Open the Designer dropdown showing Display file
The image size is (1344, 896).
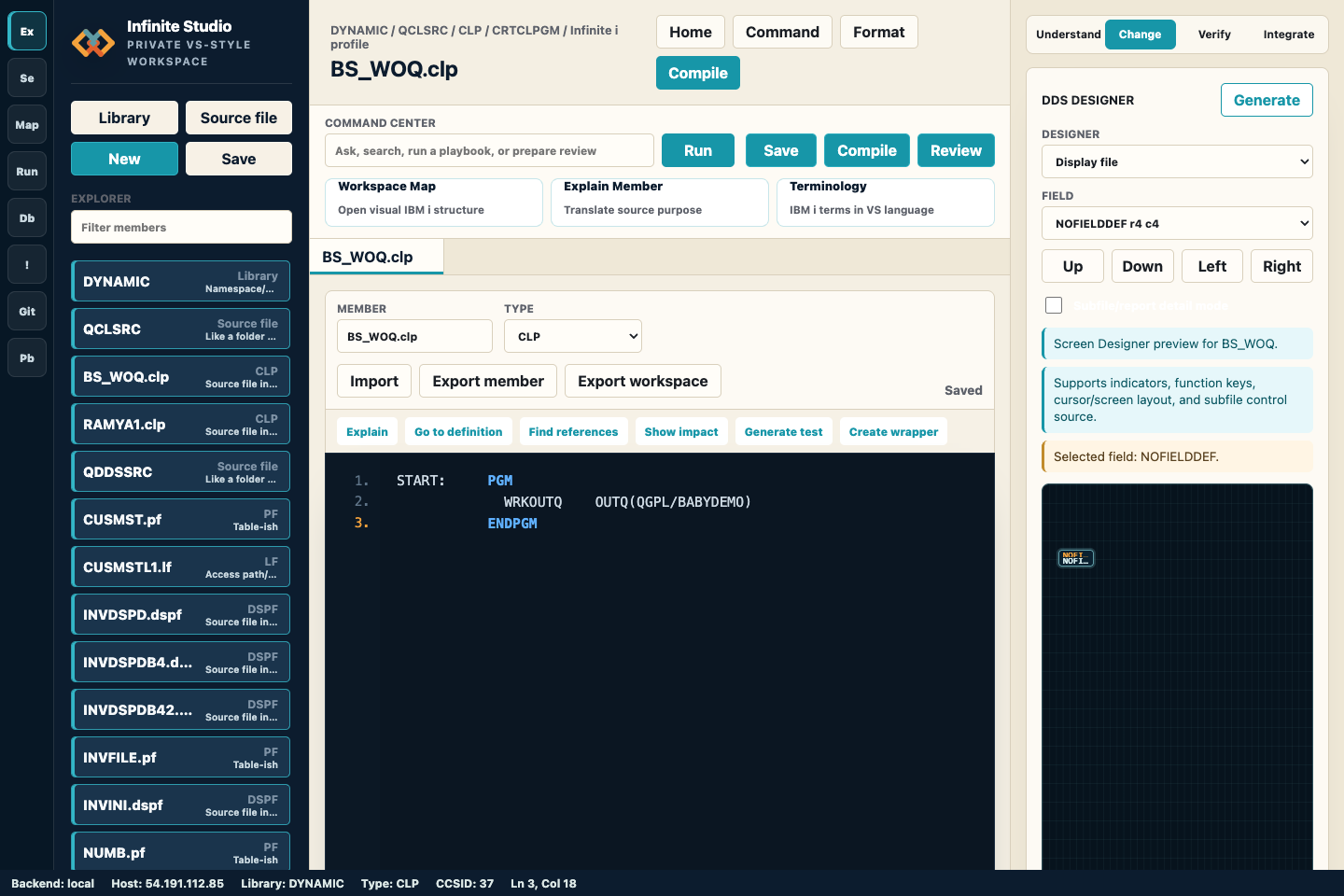1177,161
